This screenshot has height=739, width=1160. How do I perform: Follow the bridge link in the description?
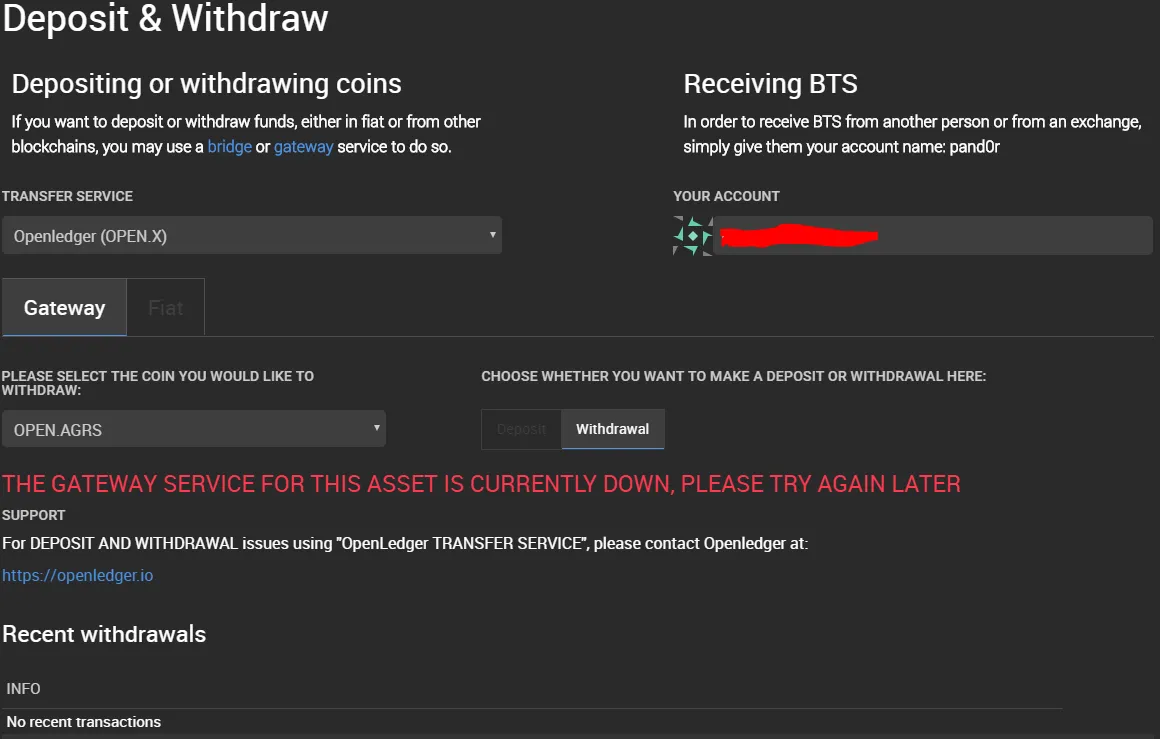coord(229,146)
